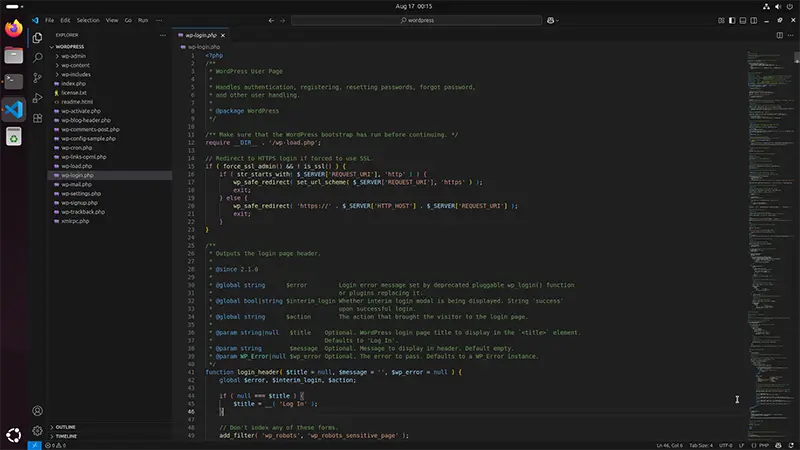Open the Edit menu

(x=65, y=20)
